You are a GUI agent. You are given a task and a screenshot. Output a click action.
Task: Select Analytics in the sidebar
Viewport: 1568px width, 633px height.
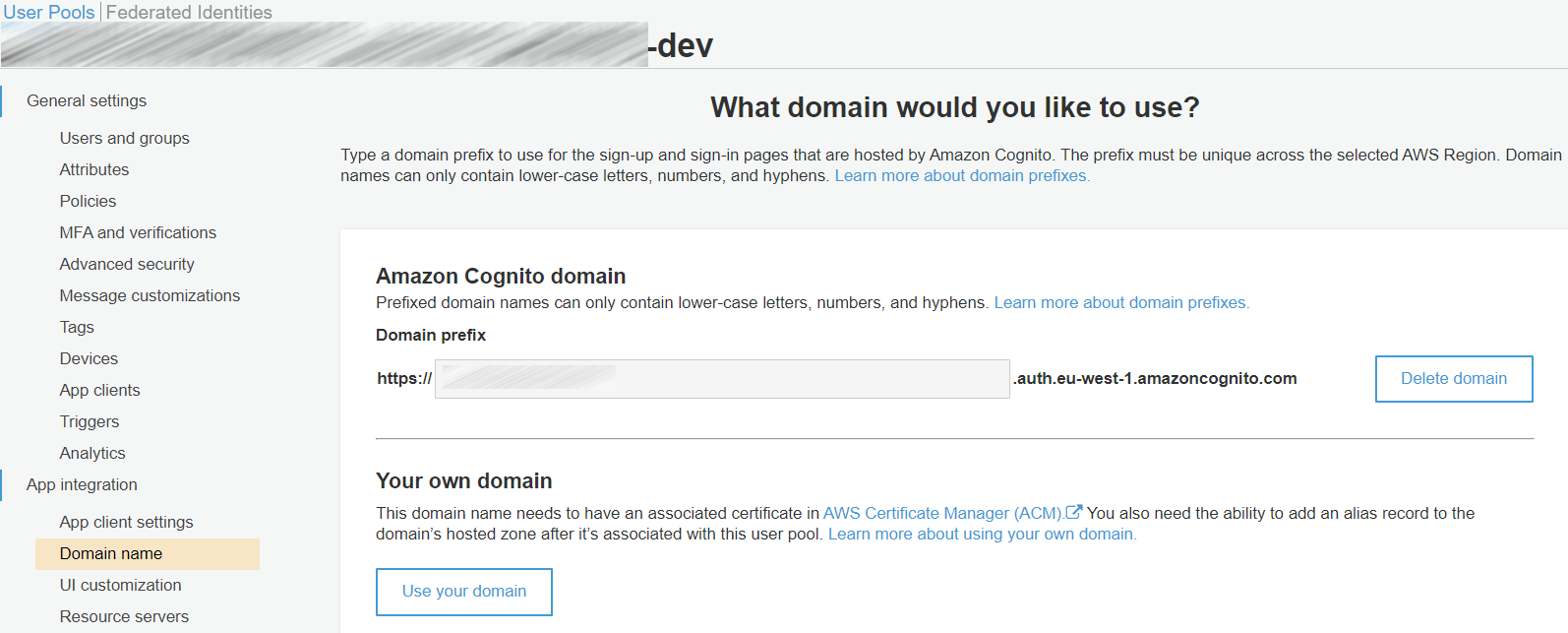point(92,453)
